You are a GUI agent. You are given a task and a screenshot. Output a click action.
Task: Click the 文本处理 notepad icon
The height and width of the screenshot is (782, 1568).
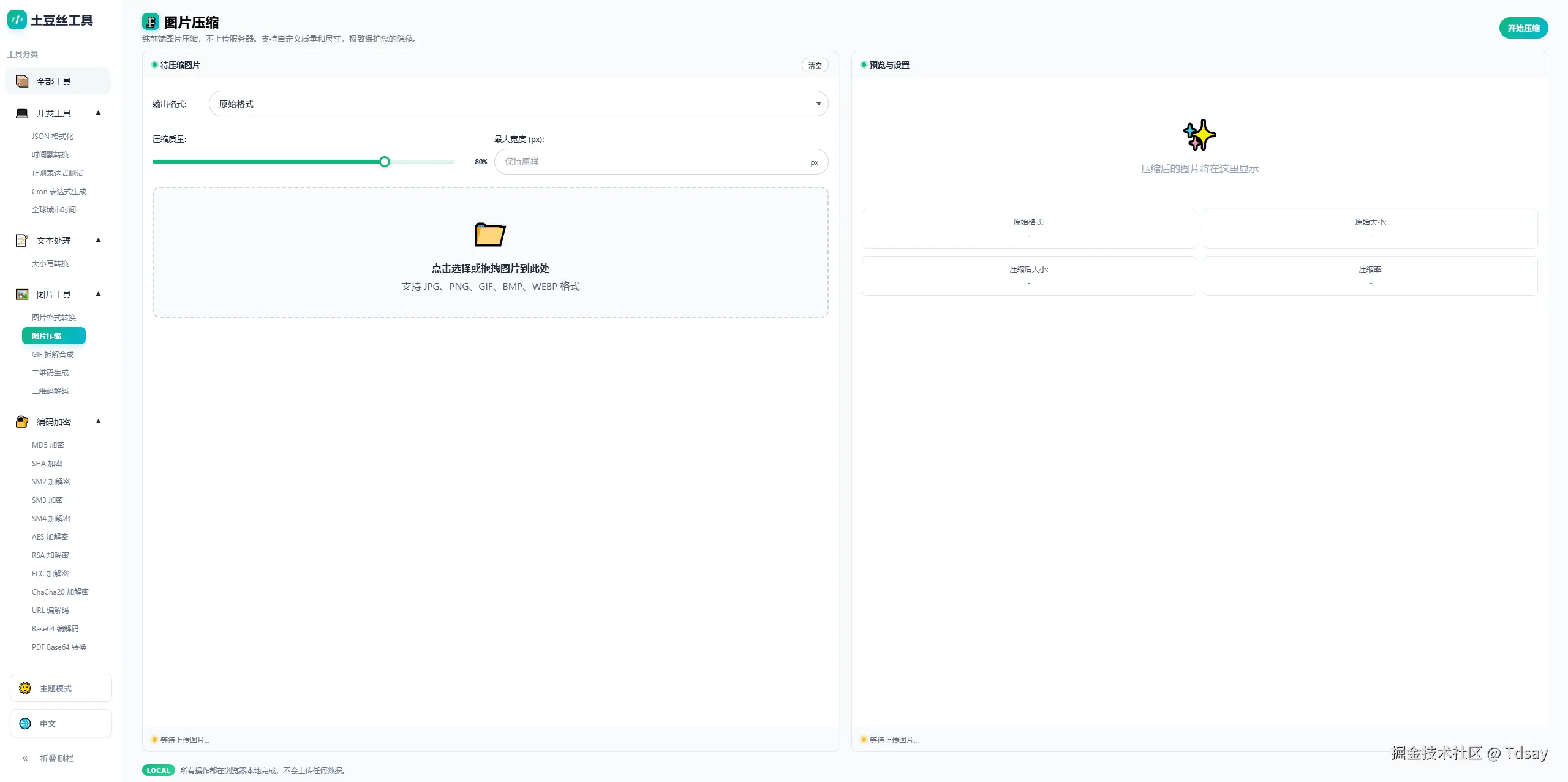point(22,241)
